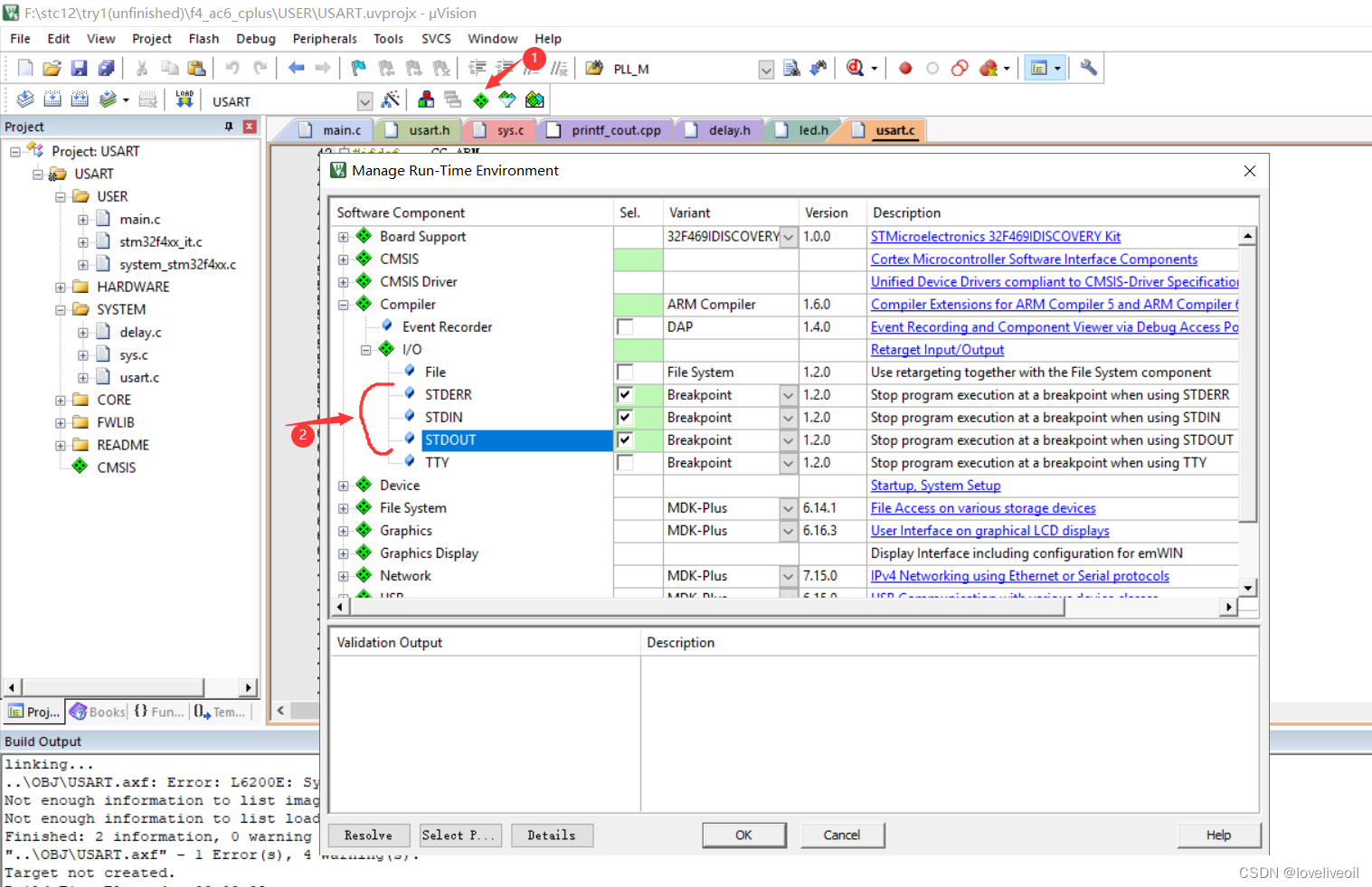Start debug session with magnifier 'd' icon
This screenshot has height=887, width=1372.
click(x=855, y=68)
